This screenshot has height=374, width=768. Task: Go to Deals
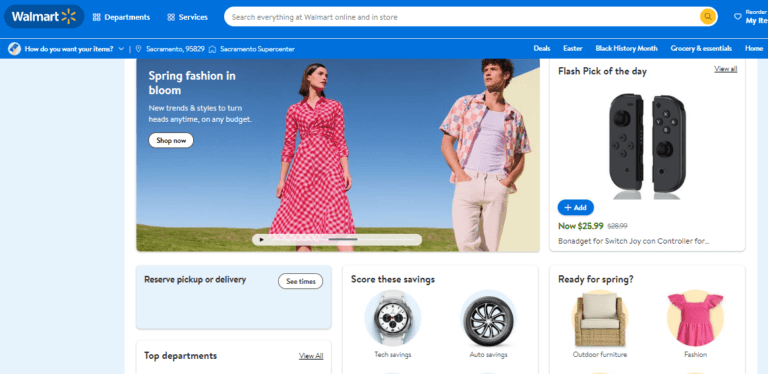(x=542, y=48)
